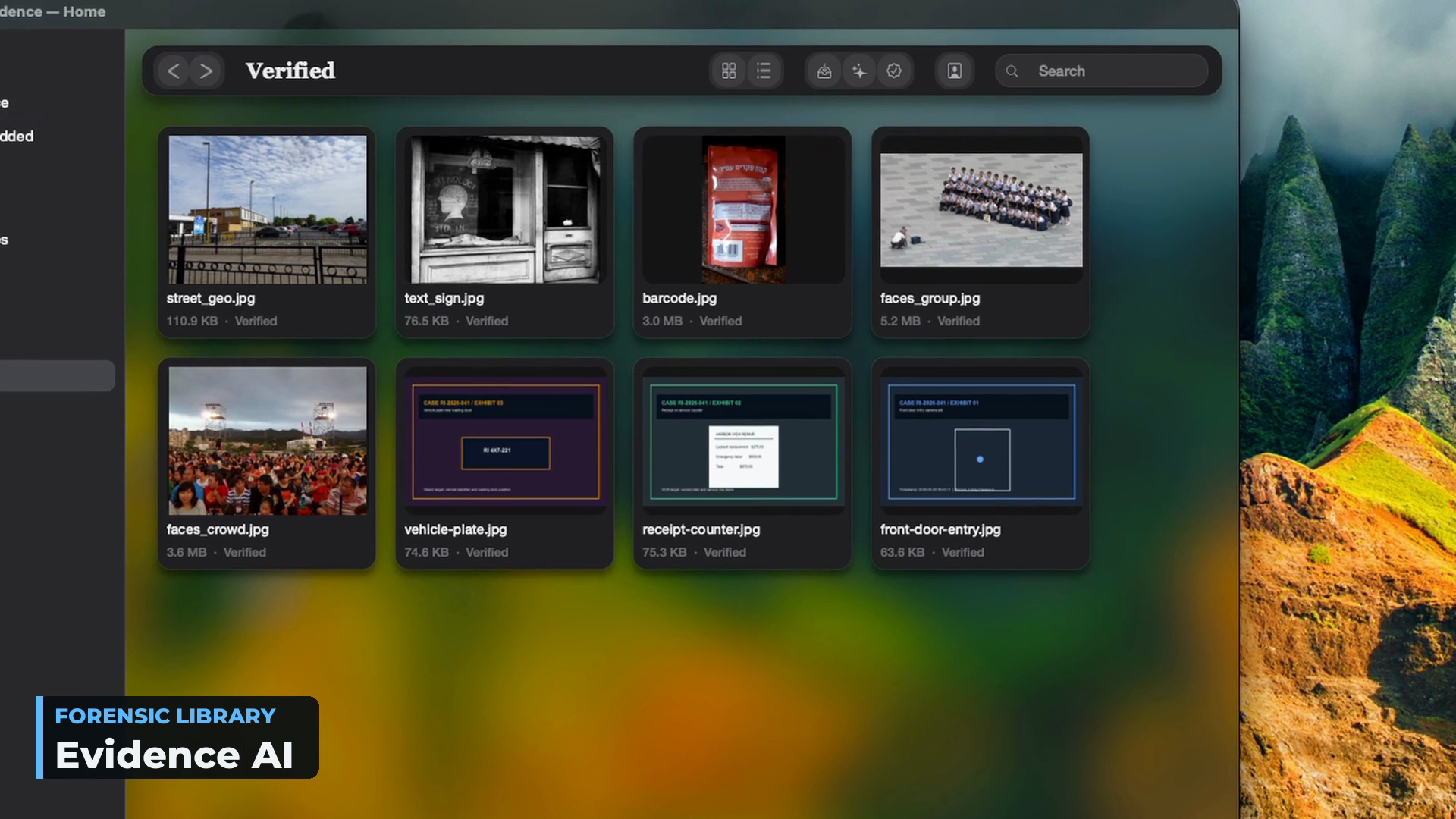Open the faces_crowd.jpg thumbnail
This screenshot has height=819, width=1456.
pos(268,441)
